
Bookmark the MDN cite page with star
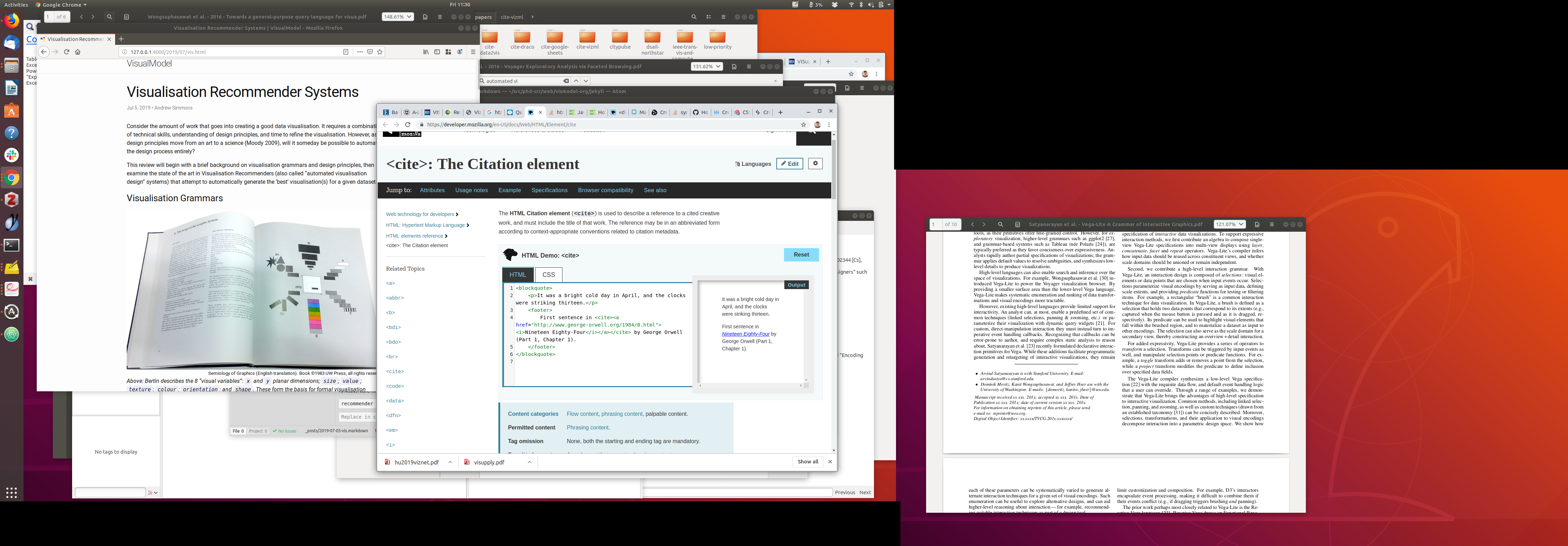pos(804,125)
